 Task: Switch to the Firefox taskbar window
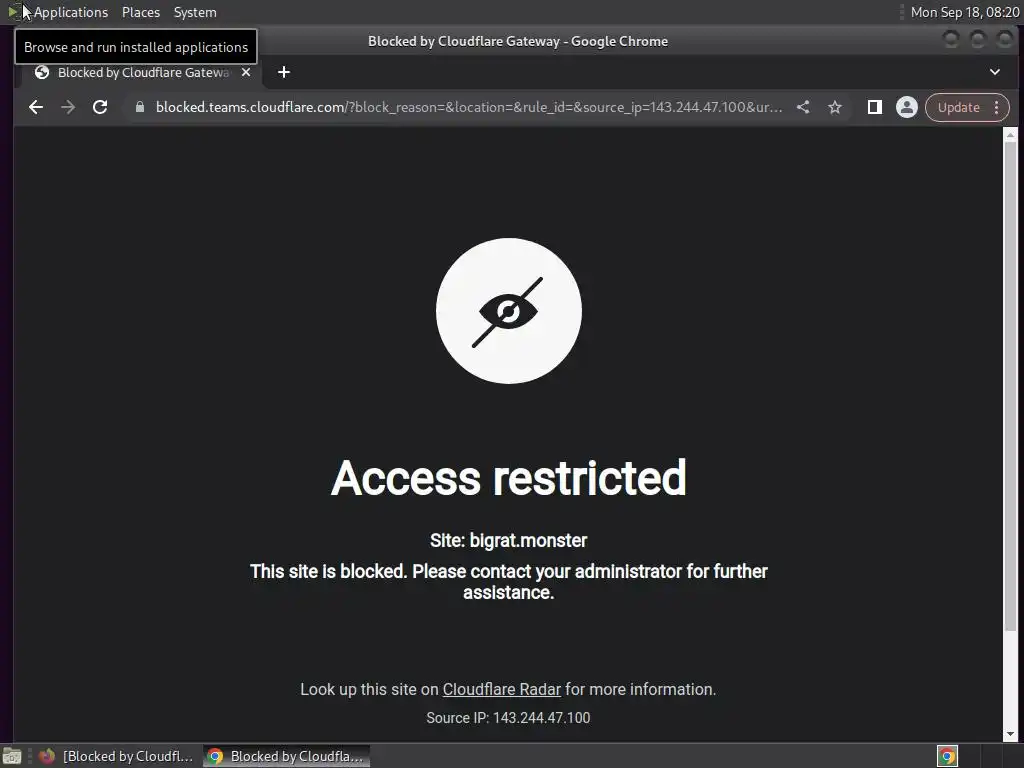click(116, 756)
